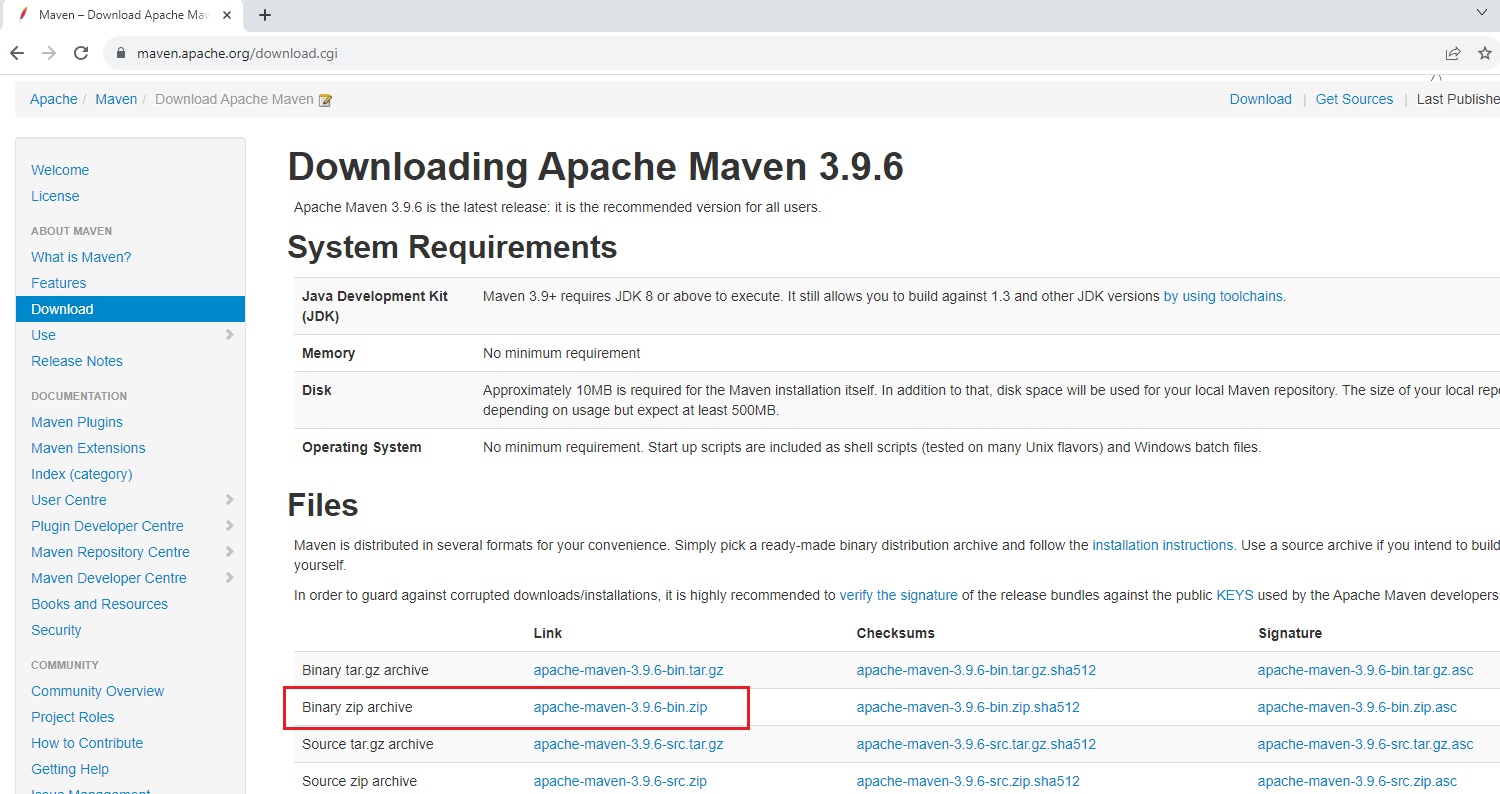Open Project Roles link
The height and width of the screenshot is (794, 1500).
(72, 717)
